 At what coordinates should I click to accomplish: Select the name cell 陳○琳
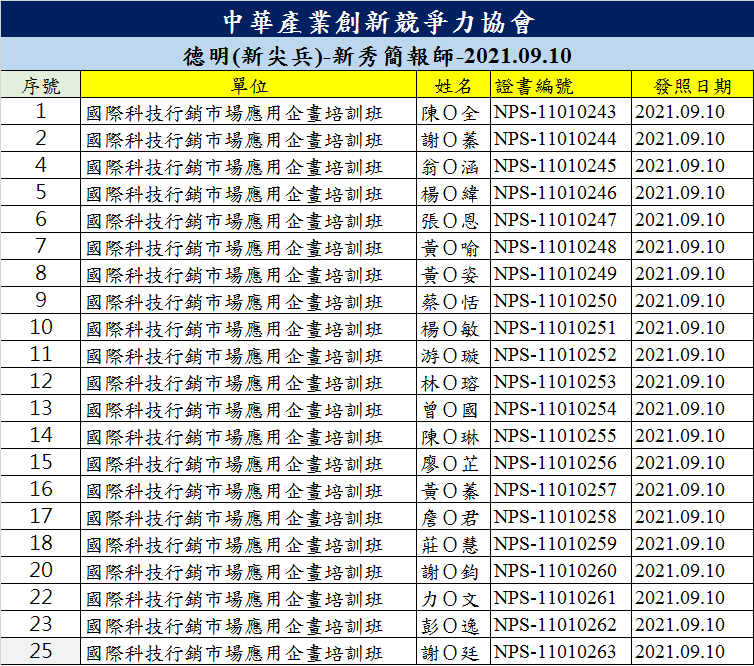pos(451,436)
